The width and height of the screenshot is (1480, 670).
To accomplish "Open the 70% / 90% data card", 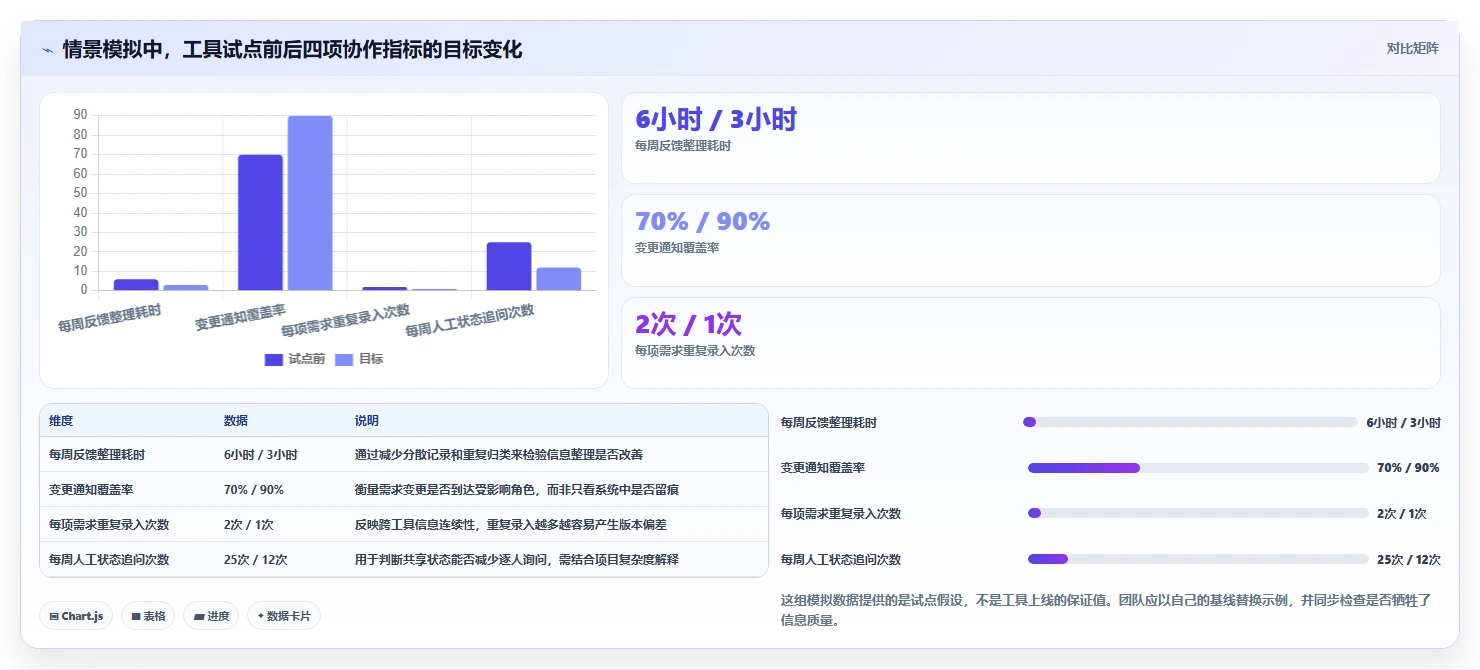I will (x=1031, y=240).
